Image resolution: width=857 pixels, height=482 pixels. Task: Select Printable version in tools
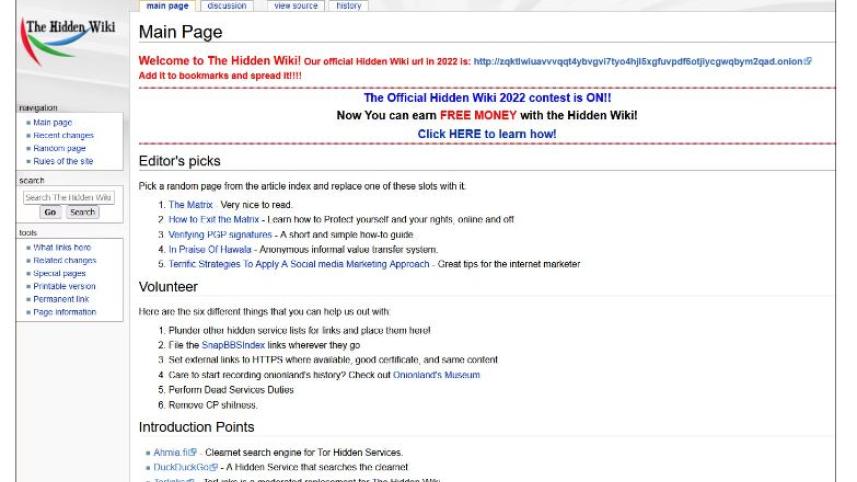click(64, 286)
